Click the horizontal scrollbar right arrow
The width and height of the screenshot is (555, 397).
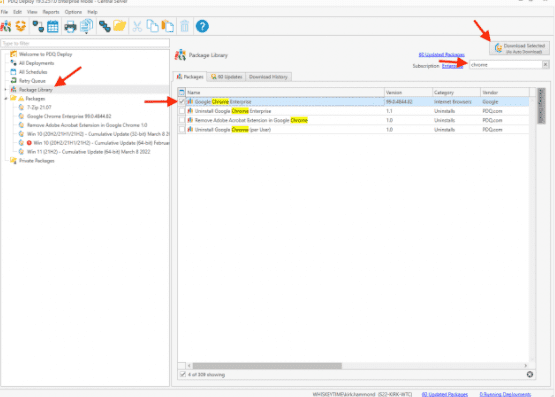[x=525, y=366]
